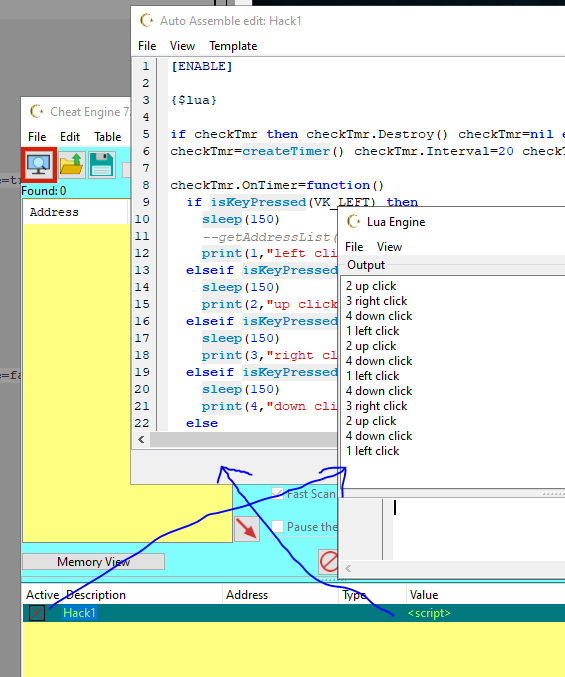This screenshot has height=677, width=565.
Task: Open the Template menu in Auto Assemble
Action: click(x=233, y=46)
